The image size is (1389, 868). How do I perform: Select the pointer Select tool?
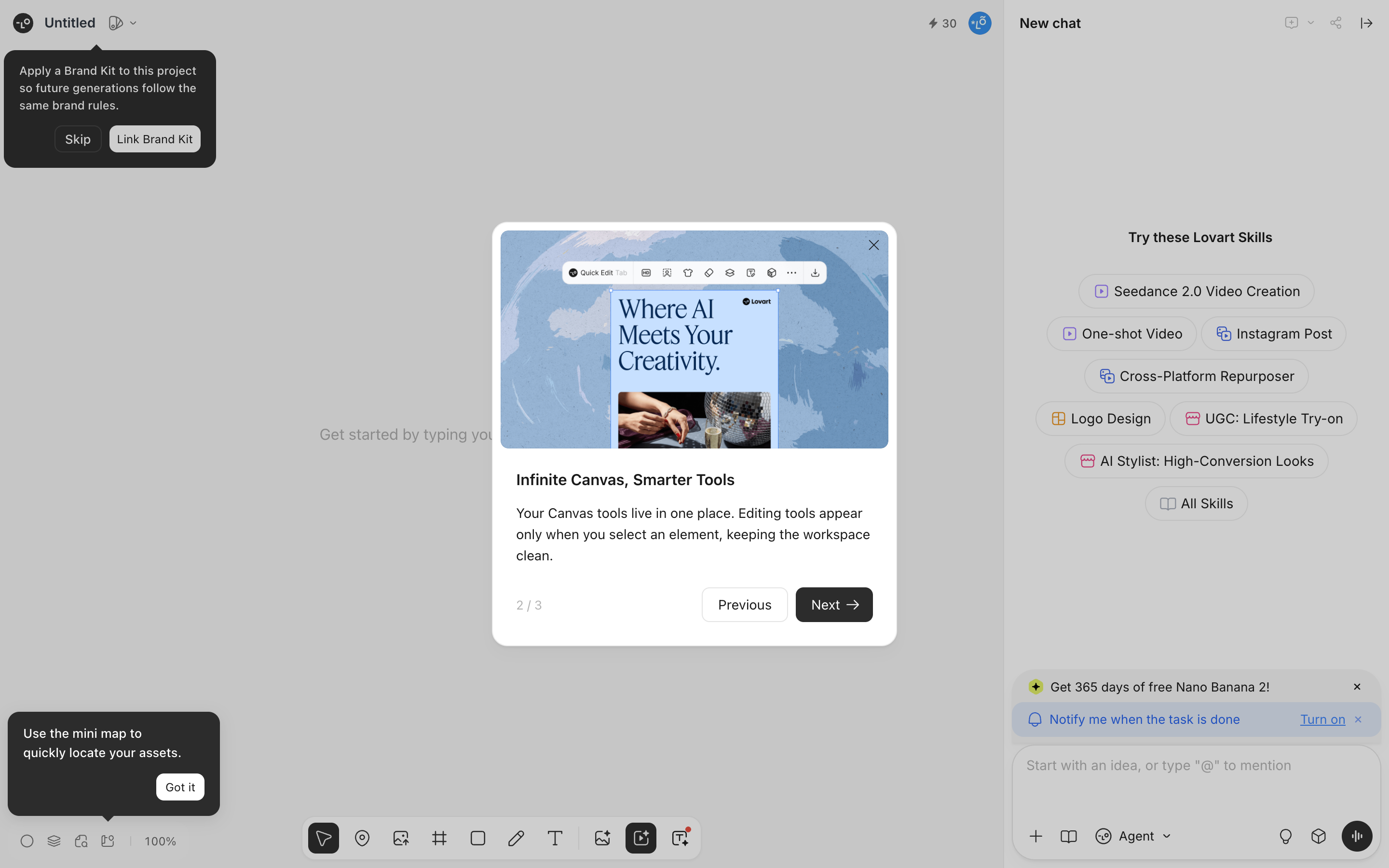[x=323, y=838]
